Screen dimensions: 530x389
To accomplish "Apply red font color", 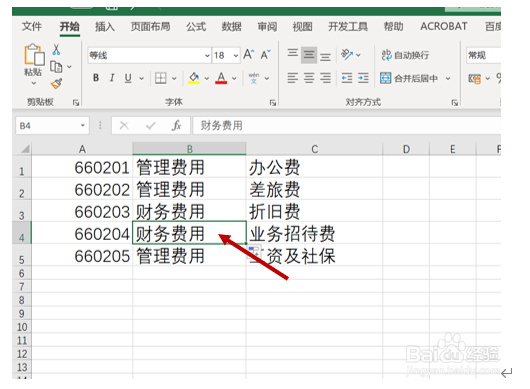I will (x=221, y=78).
